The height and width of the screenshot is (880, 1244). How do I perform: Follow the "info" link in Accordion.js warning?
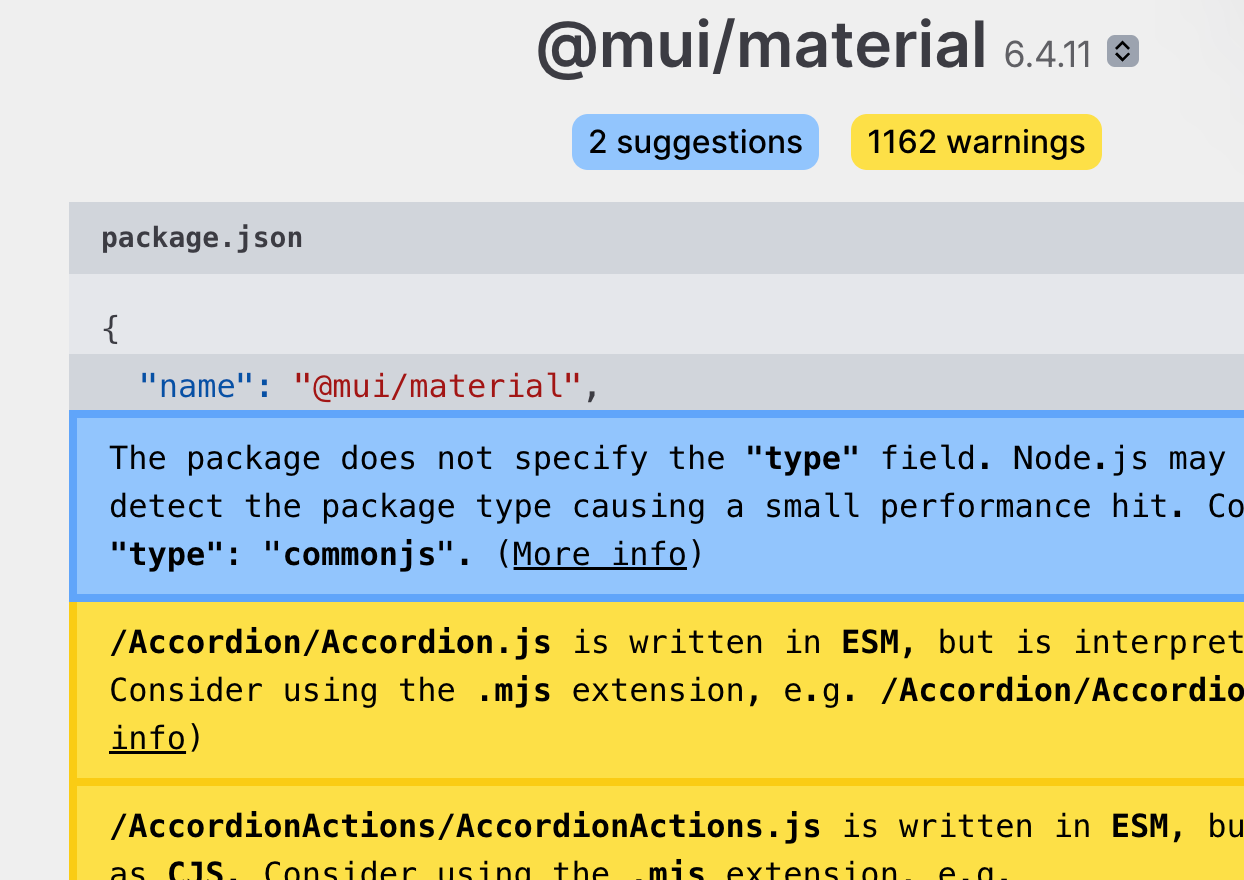coord(147,738)
